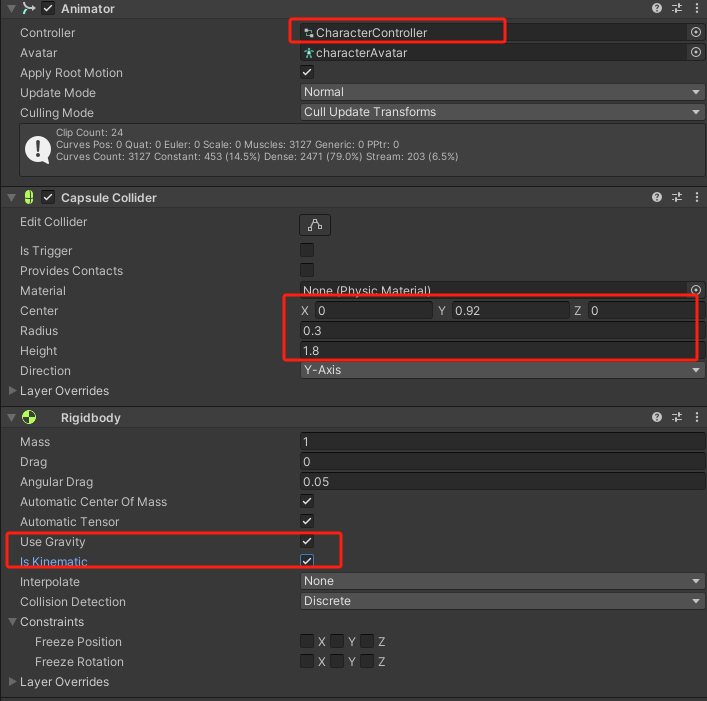Screen dimensions: 707x701
Task: Check Freeze Rotation Z checkbox
Action: click(x=367, y=661)
